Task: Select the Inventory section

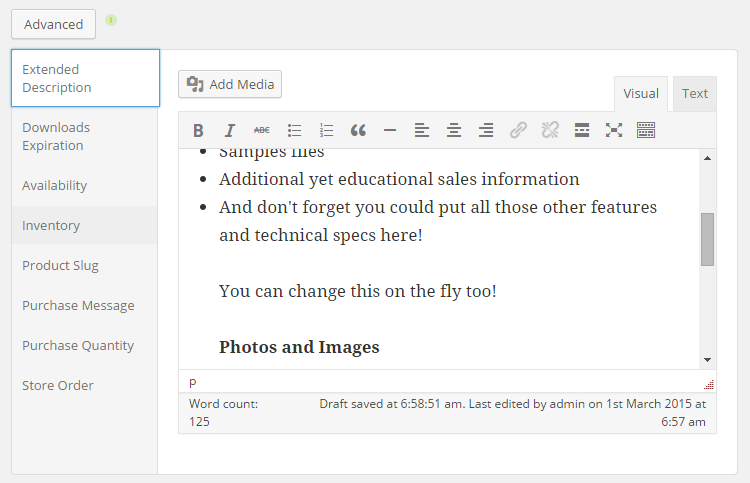Action: pyautogui.click(x=85, y=225)
